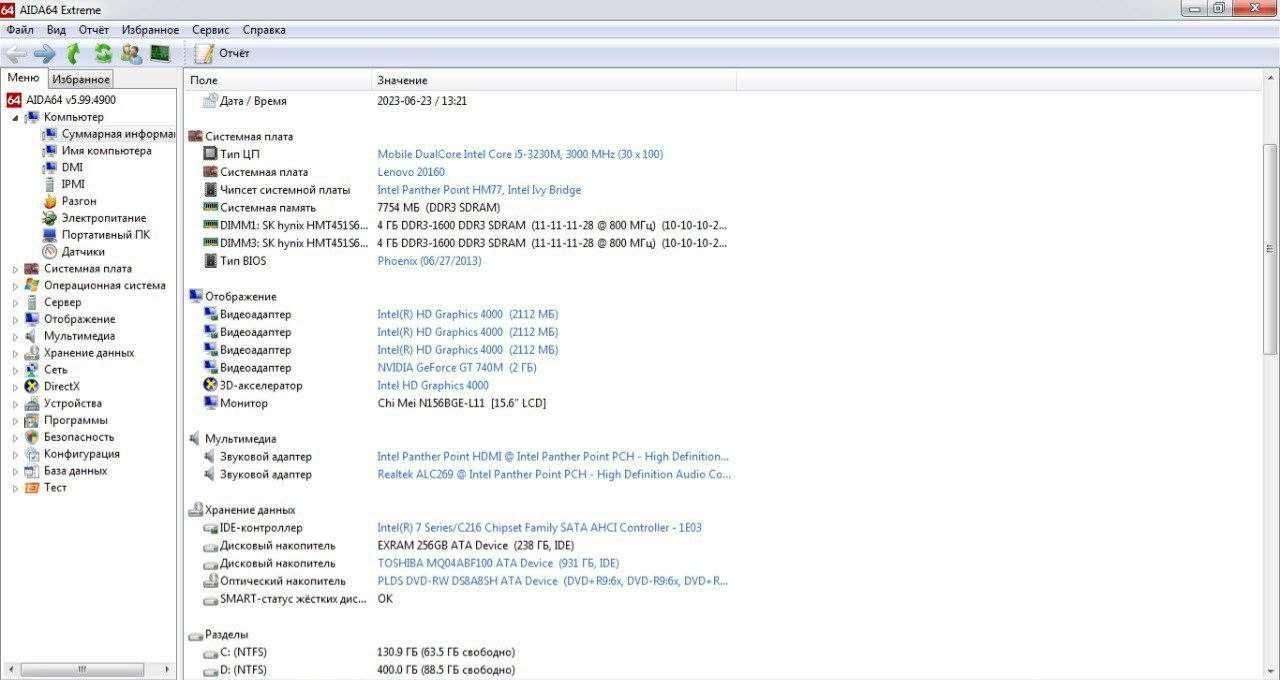
Task: Click the Тест icon in the tree
Action: coord(32,489)
